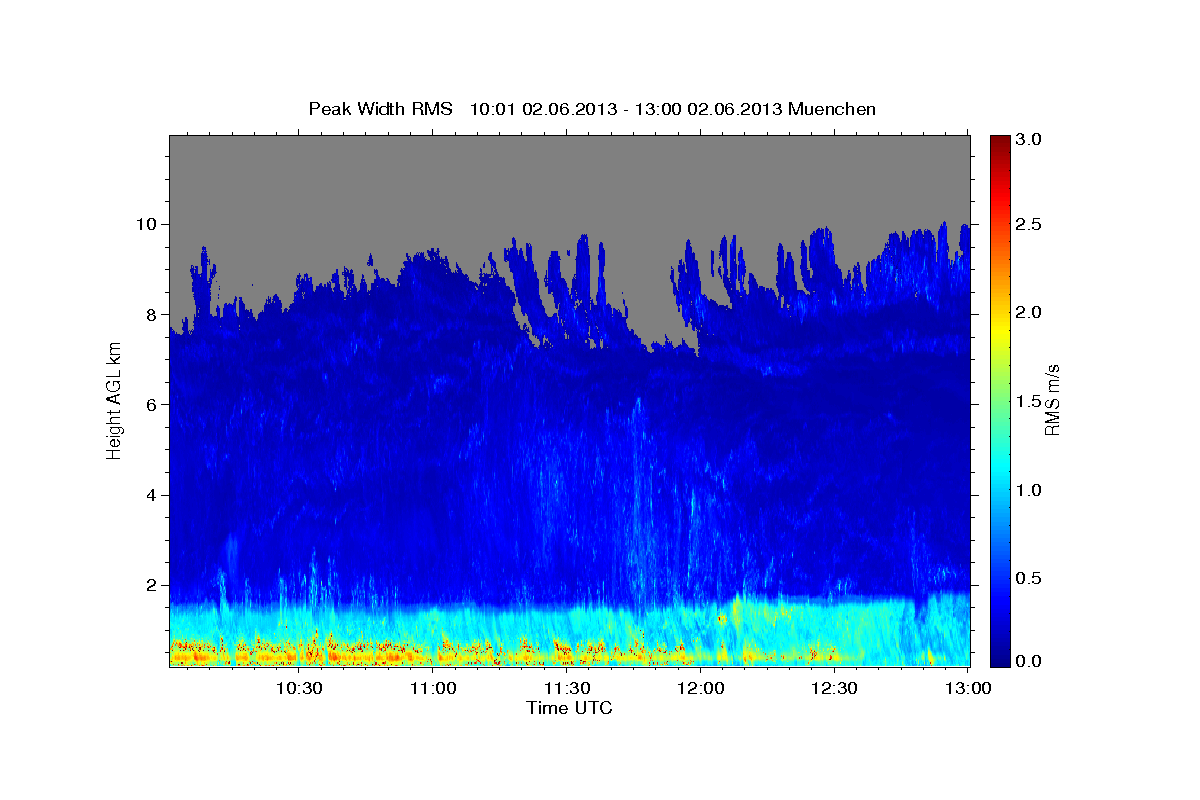Click the '12:00' time tick label

tap(701, 688)
